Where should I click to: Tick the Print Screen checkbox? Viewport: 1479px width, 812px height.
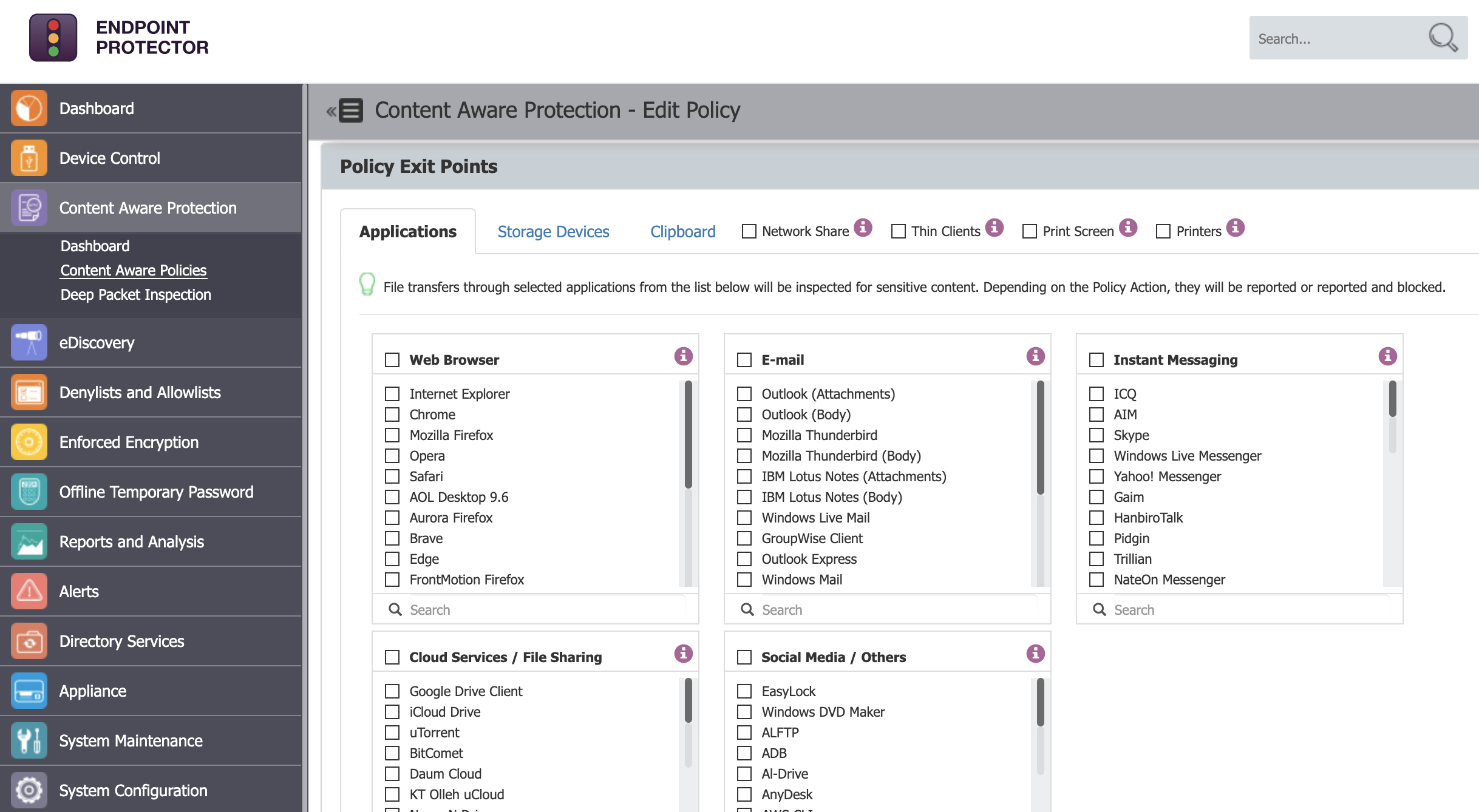click(x=1030, y=231)
